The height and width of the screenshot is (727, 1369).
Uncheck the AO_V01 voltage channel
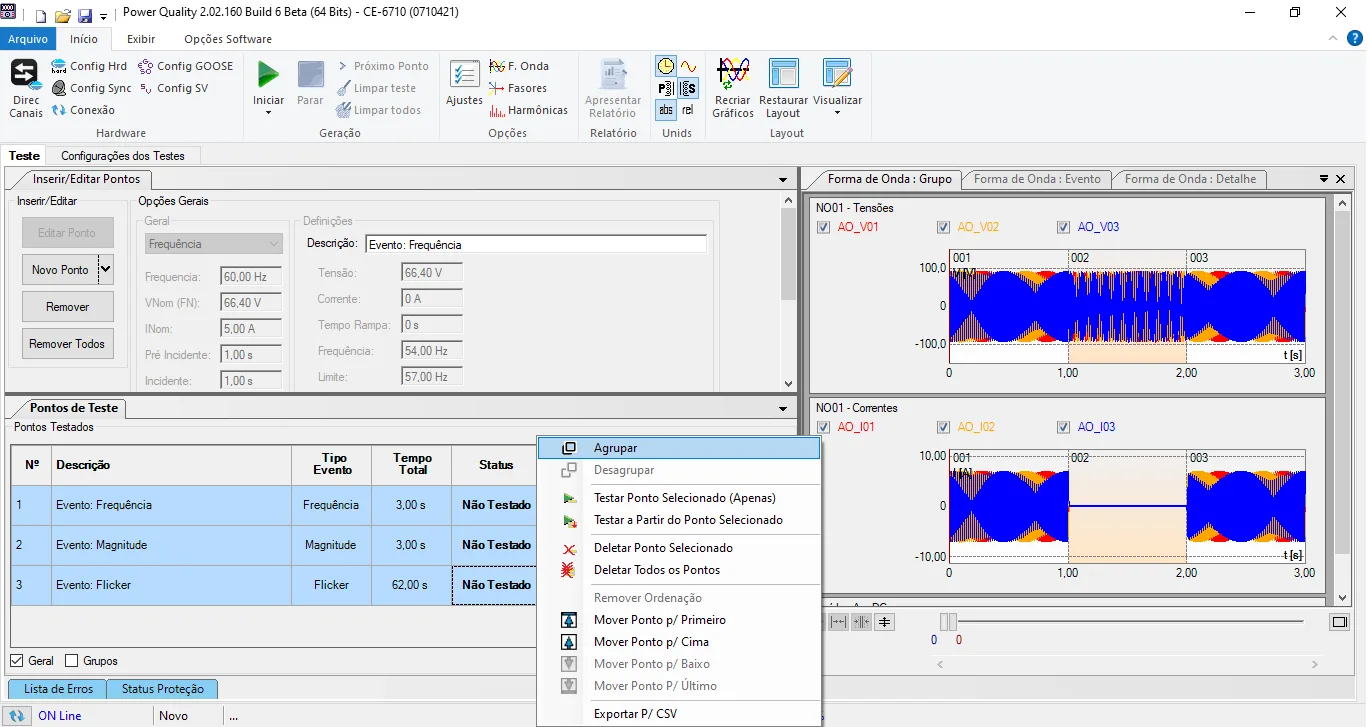point(823,227)
